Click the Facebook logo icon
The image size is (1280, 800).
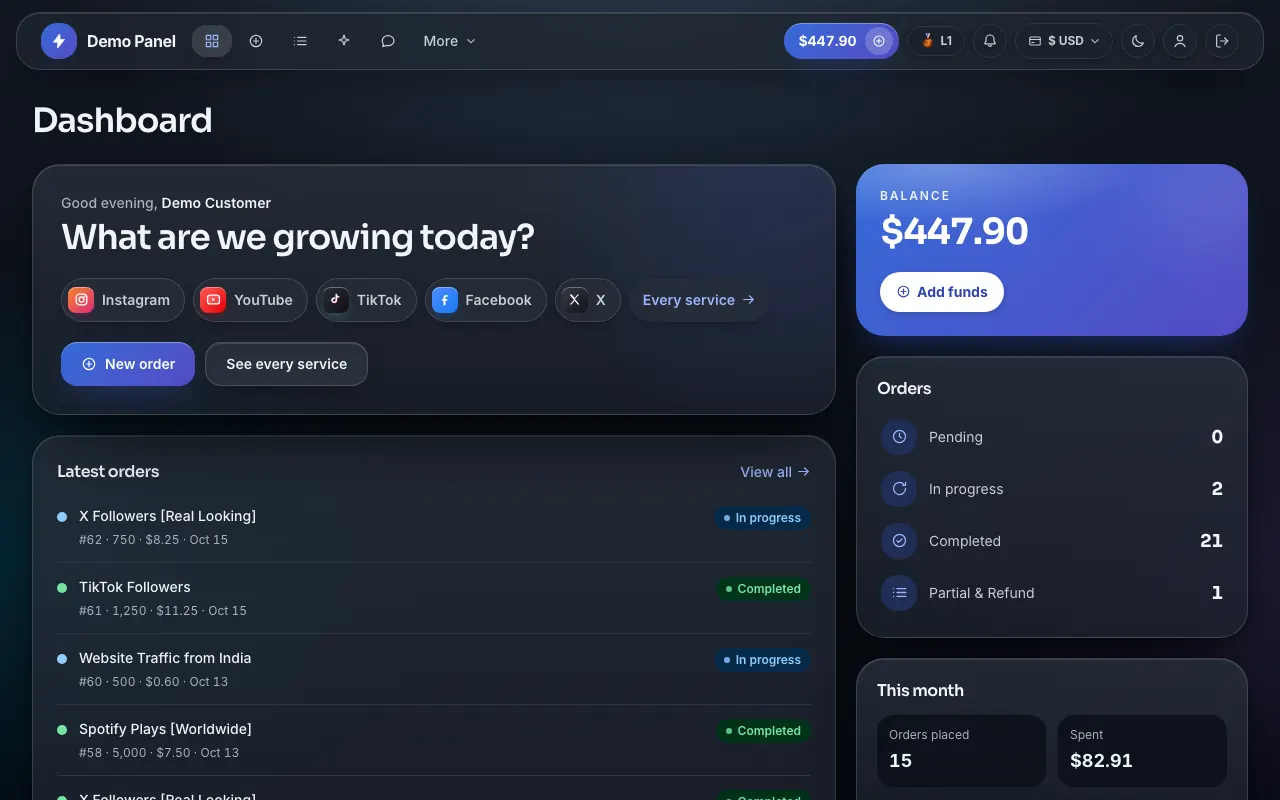click(x=445, y=300)
